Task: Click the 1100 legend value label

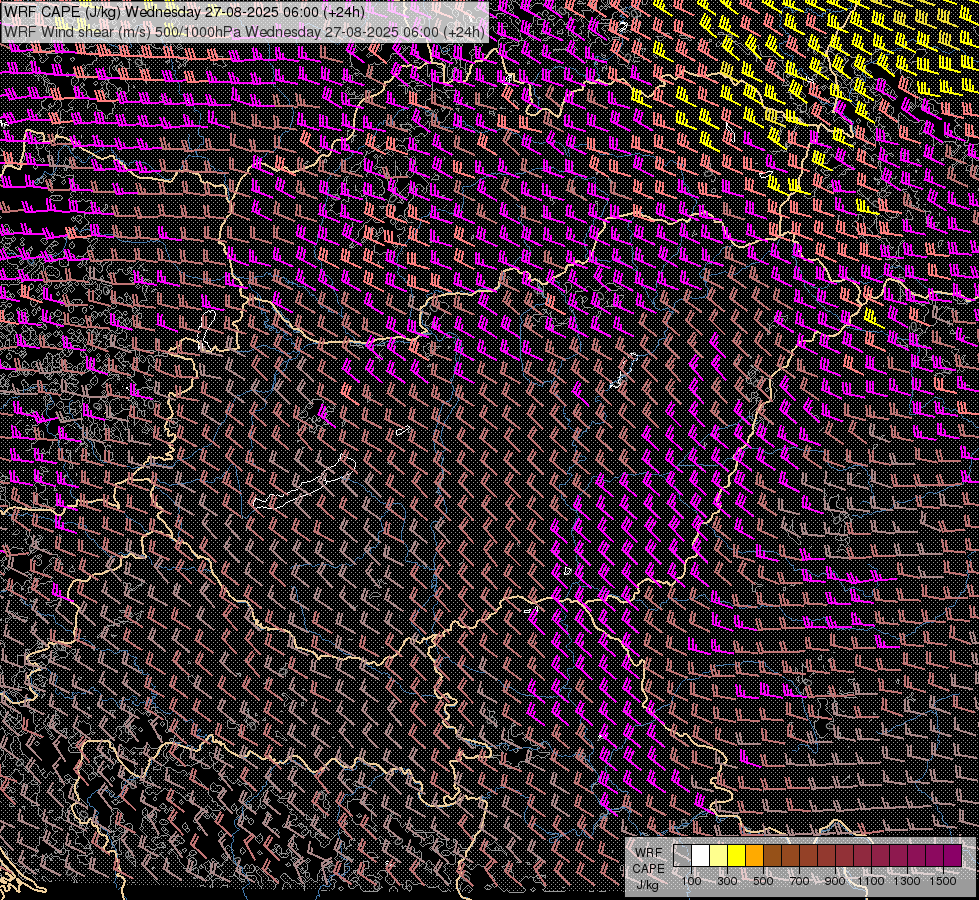Action: coord(871,881)
